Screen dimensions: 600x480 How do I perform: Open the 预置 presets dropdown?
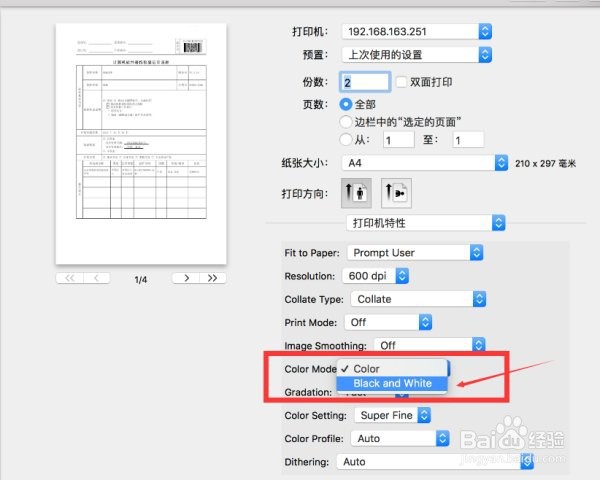click(x=416, y=55)
